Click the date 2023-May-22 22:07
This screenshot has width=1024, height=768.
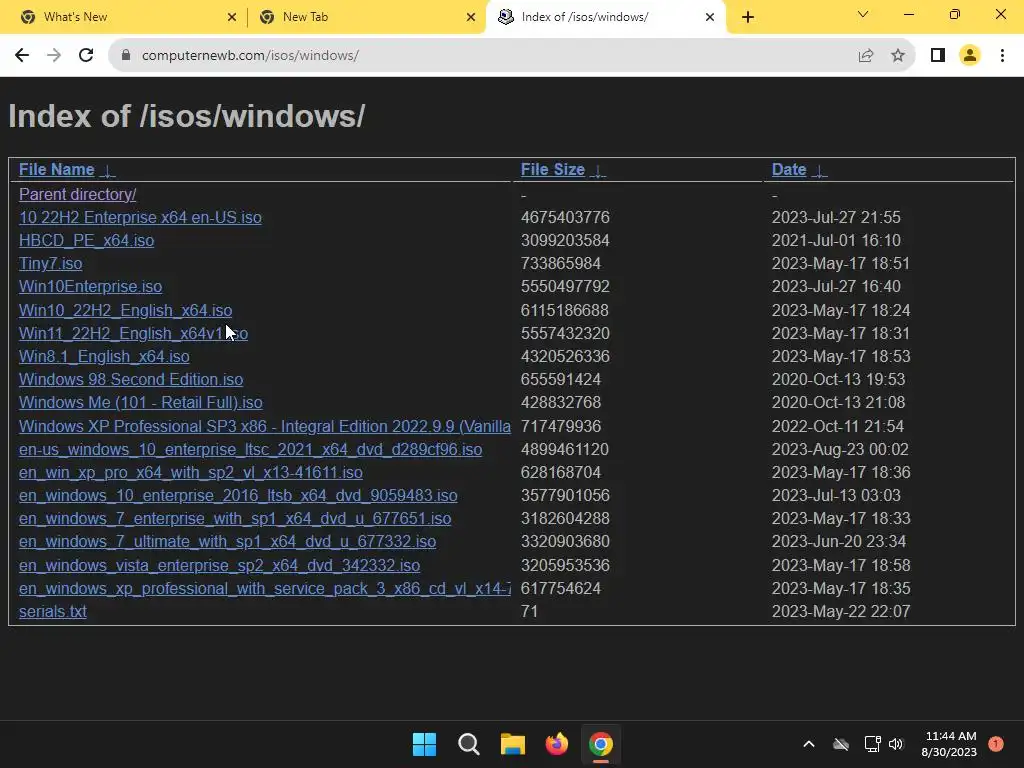(840, 611)
